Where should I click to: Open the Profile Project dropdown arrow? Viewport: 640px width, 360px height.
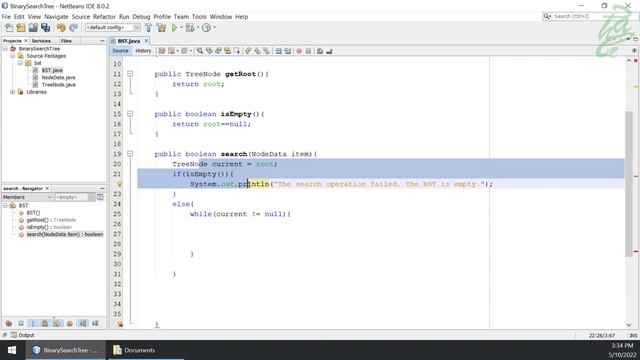point(214,28)
